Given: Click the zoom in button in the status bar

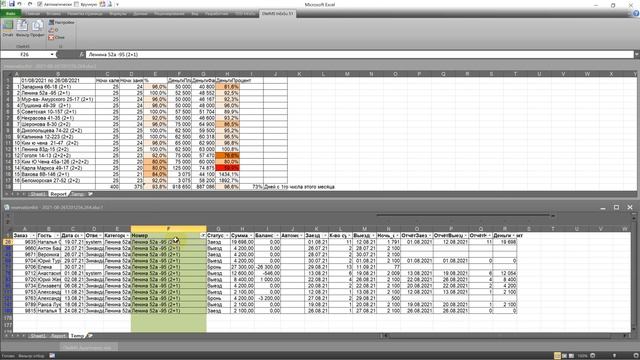Looking at the screenshot, I should tap(636, 356).
